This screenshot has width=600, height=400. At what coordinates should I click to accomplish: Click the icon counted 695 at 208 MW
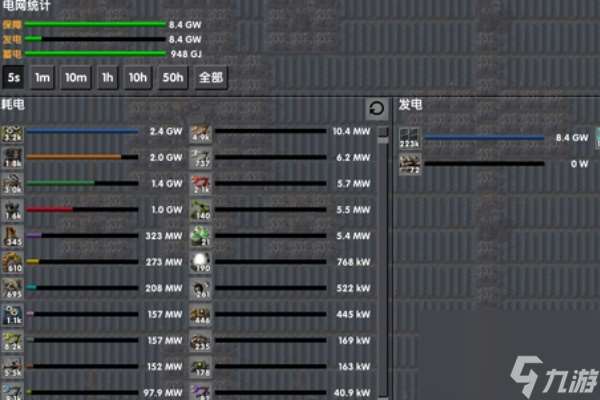click(x=12, y=288)
